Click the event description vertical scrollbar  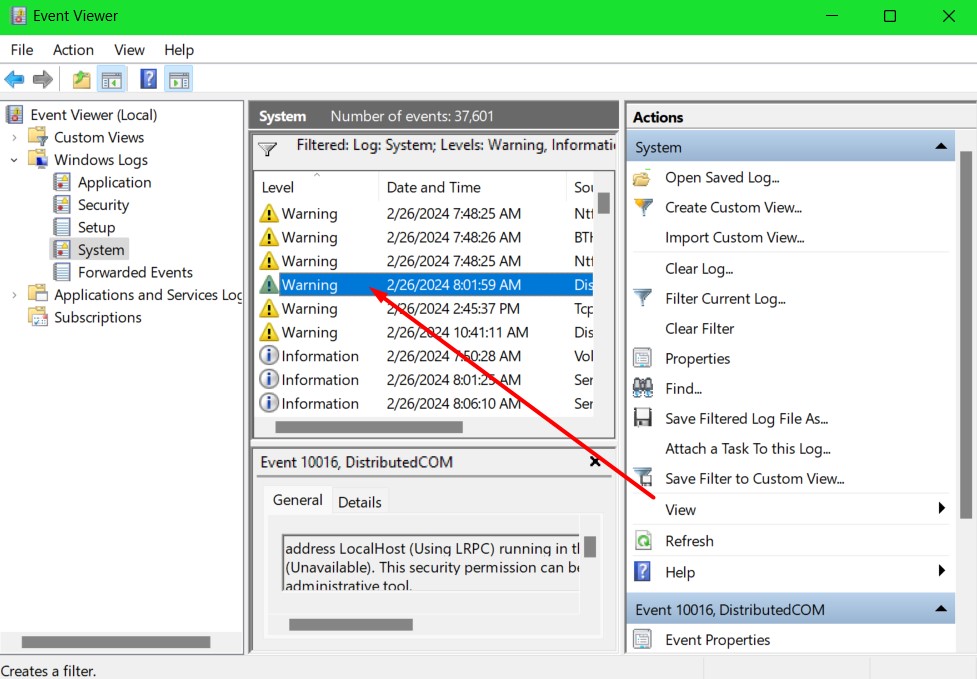pos(589,547)
